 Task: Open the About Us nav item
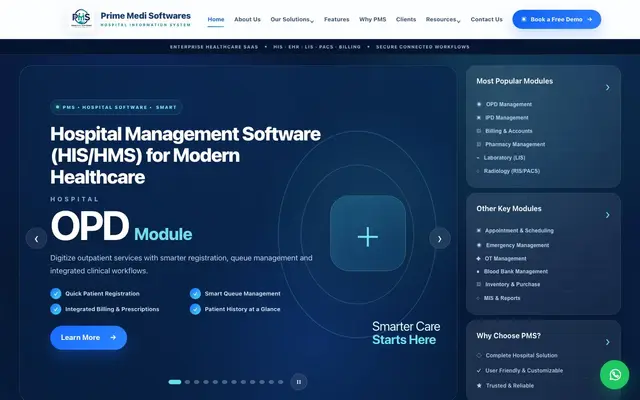pos(247,20)
